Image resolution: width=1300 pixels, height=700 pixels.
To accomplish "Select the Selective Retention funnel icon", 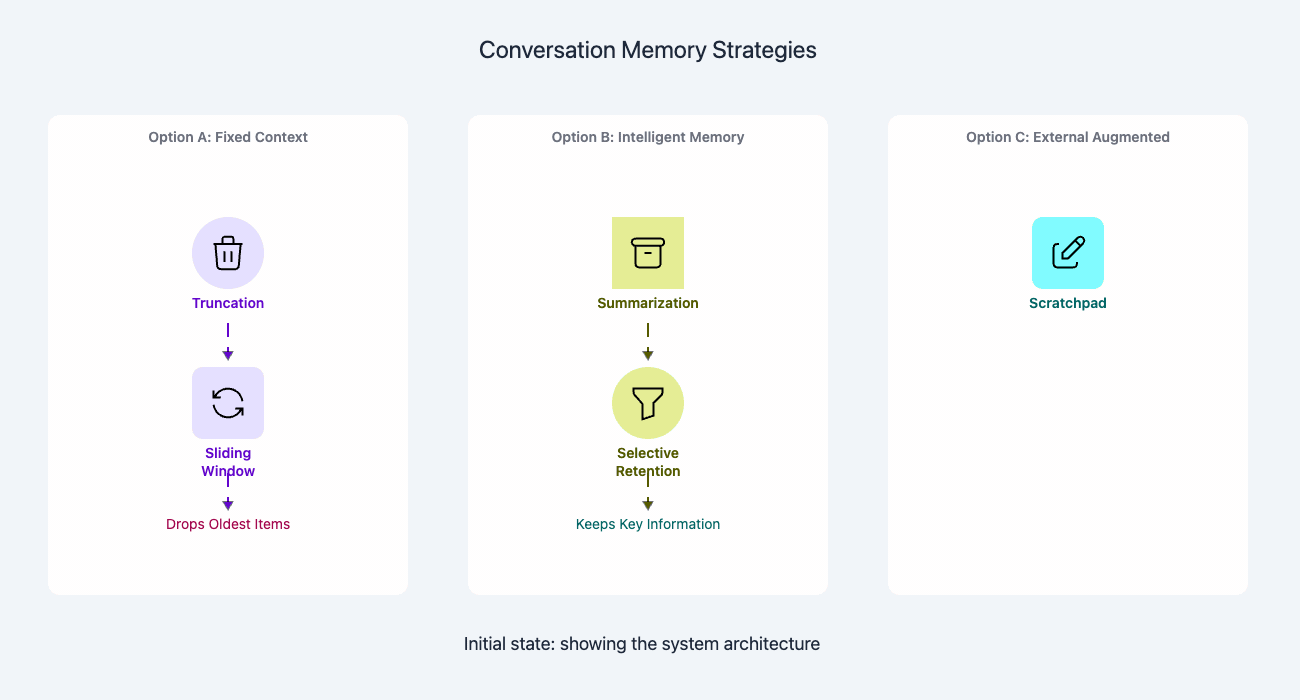I will [648, 403].
